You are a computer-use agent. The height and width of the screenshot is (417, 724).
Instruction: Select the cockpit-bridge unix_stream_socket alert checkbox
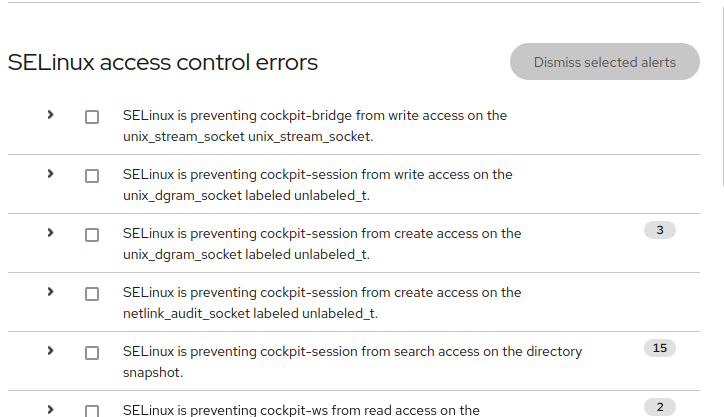(x=92, y=117)
